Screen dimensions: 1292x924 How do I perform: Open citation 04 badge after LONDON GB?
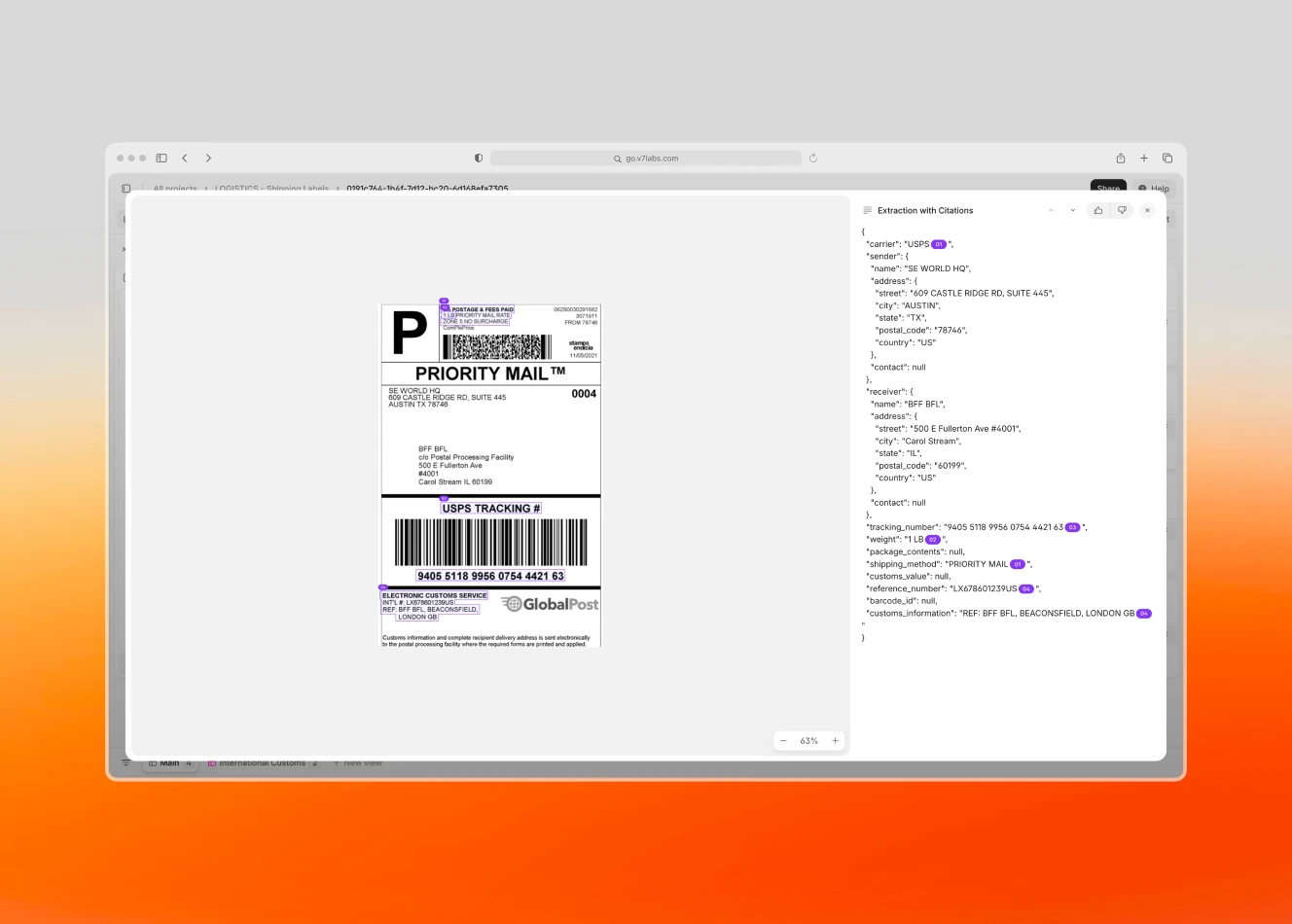(x=1144, y=614)
